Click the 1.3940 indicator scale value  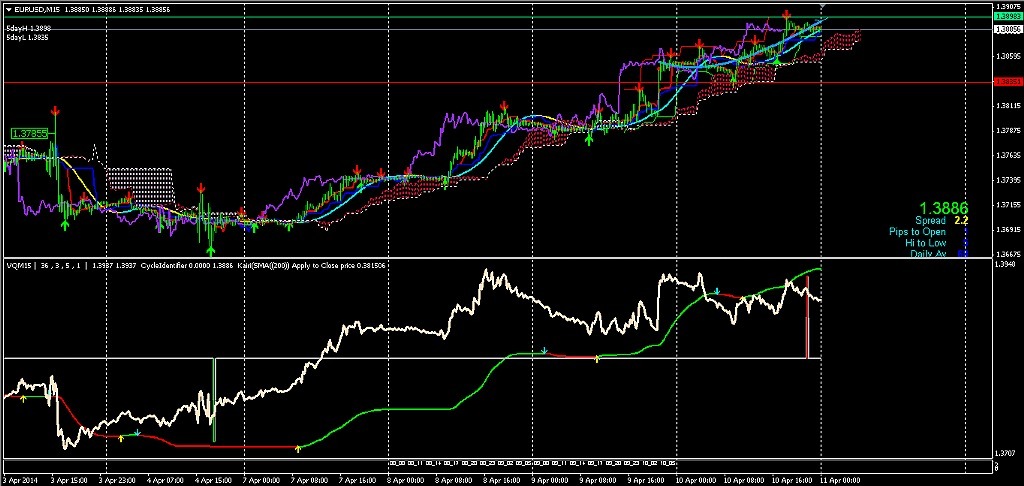click(1006, 265)
